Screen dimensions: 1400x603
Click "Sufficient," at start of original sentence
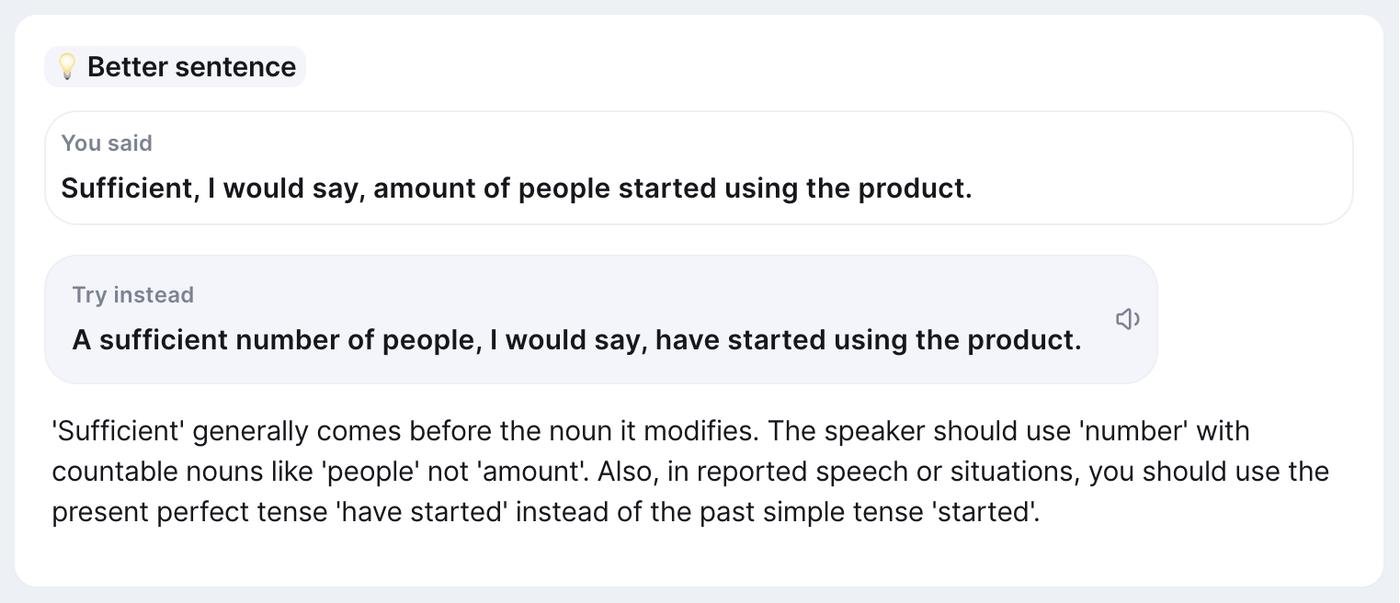point(130,188)
